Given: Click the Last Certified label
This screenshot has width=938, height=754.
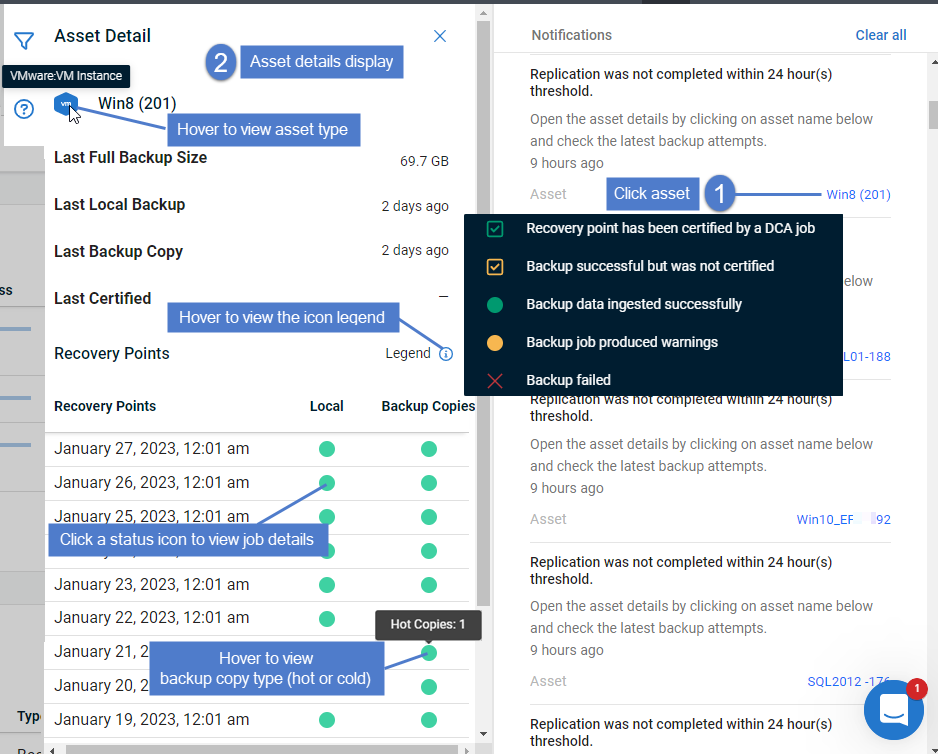Looking at the screenshot, I should tap(102, 298).
